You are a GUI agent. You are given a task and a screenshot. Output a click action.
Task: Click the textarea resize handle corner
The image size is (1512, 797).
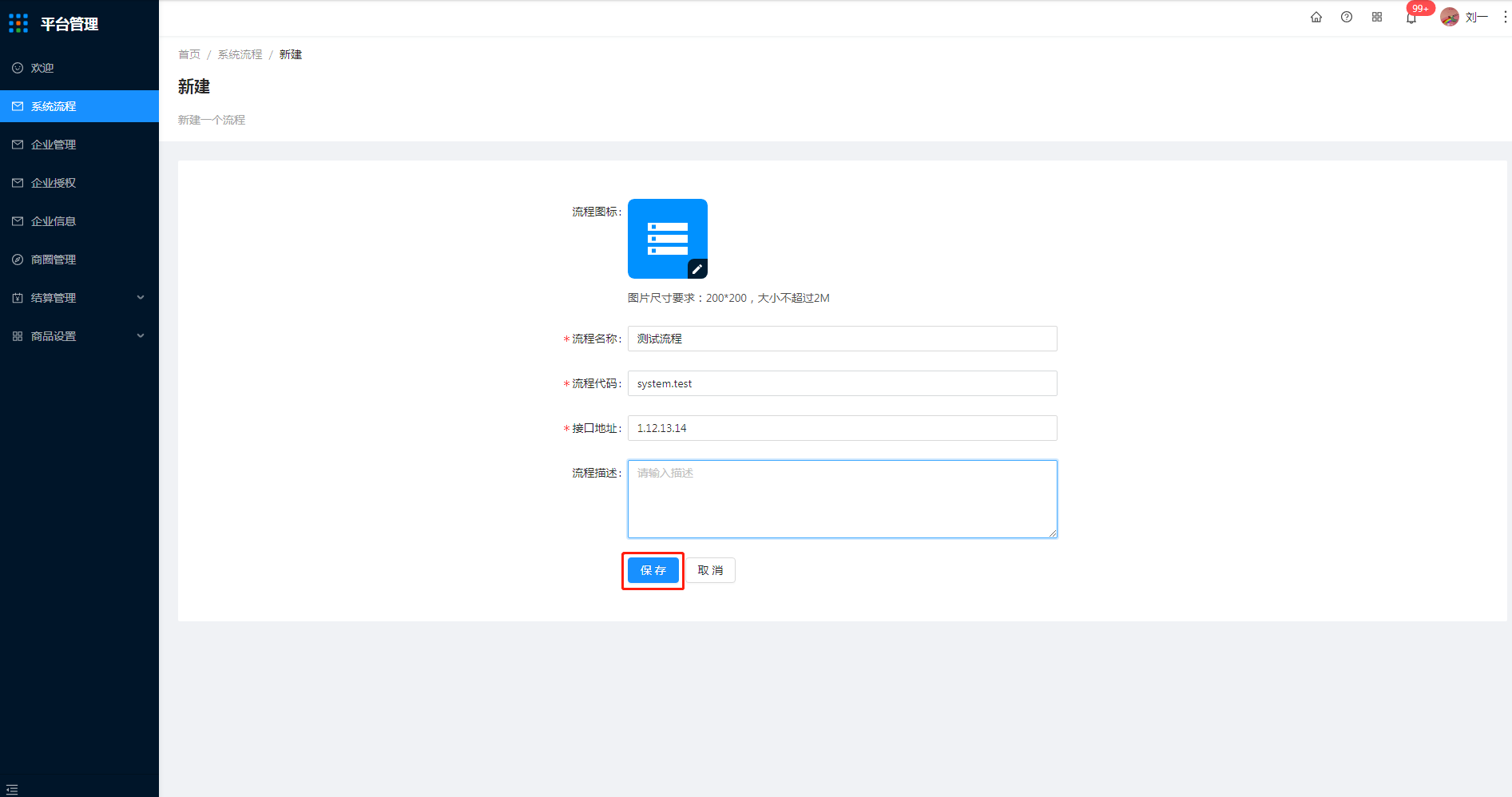[x=1053, y=533]
